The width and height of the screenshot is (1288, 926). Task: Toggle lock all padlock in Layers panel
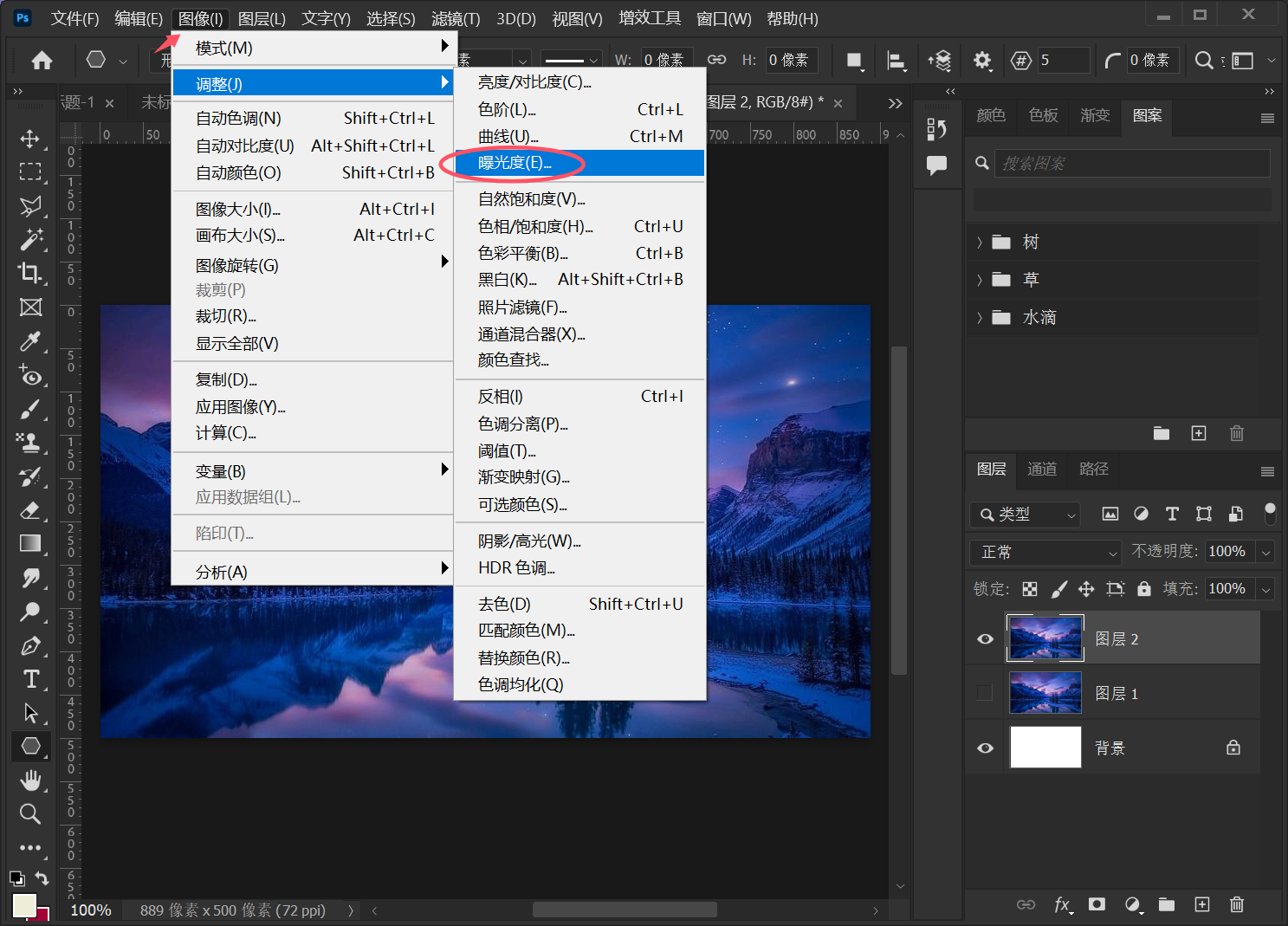tap(1144, 589)
